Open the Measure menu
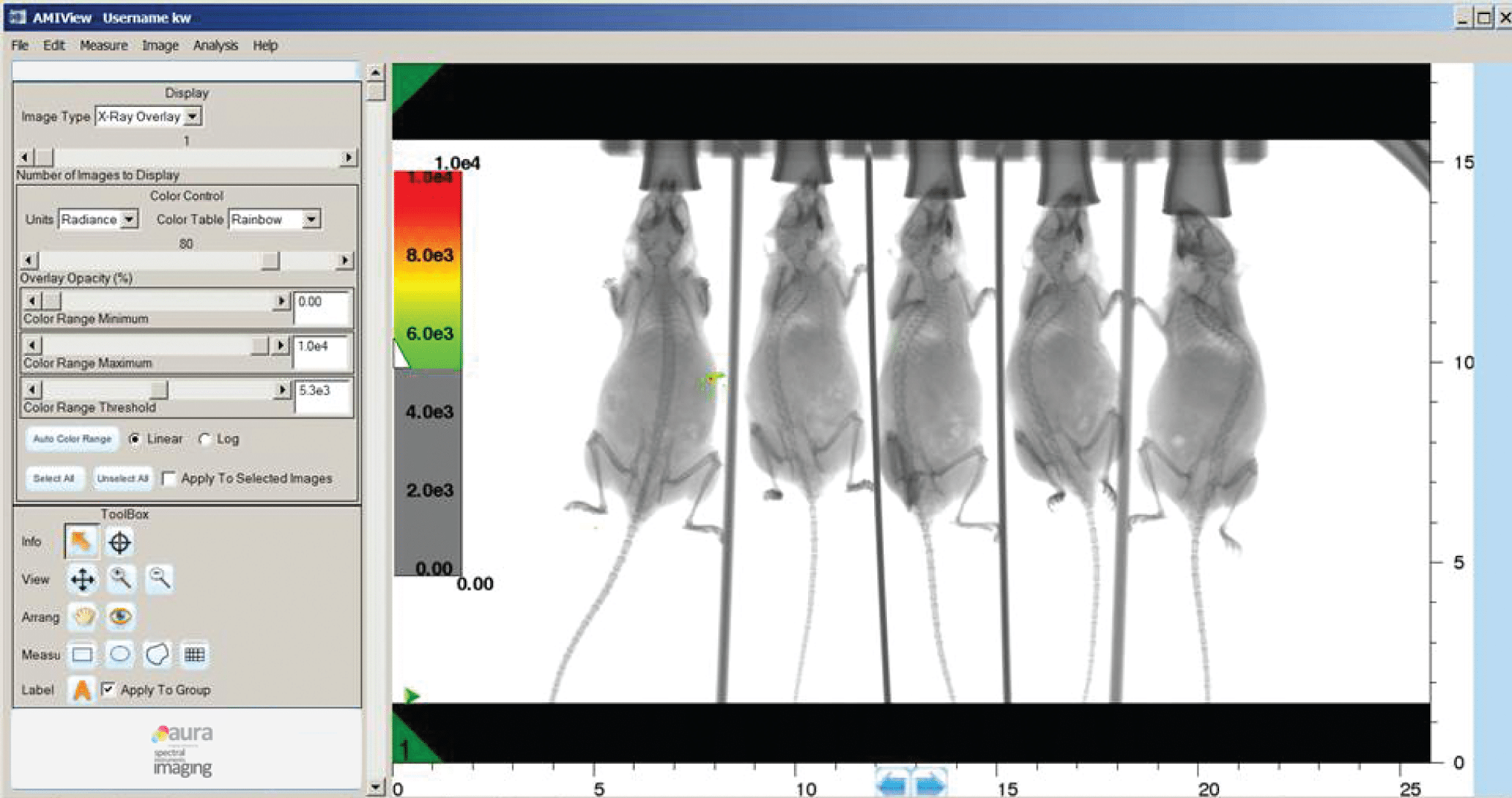The height and width of the screenshot is (798, 1512). [x=103, y=45]
